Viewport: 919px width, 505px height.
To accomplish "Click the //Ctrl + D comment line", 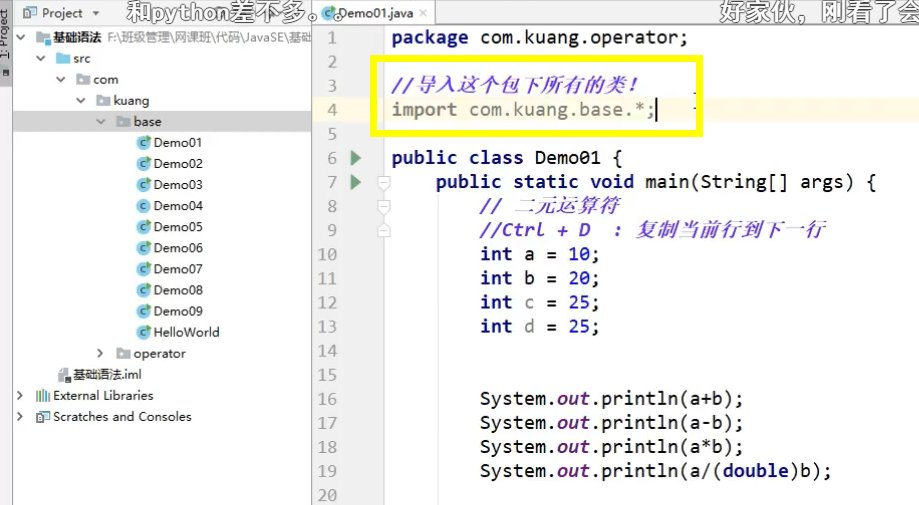I will [652, 230].
